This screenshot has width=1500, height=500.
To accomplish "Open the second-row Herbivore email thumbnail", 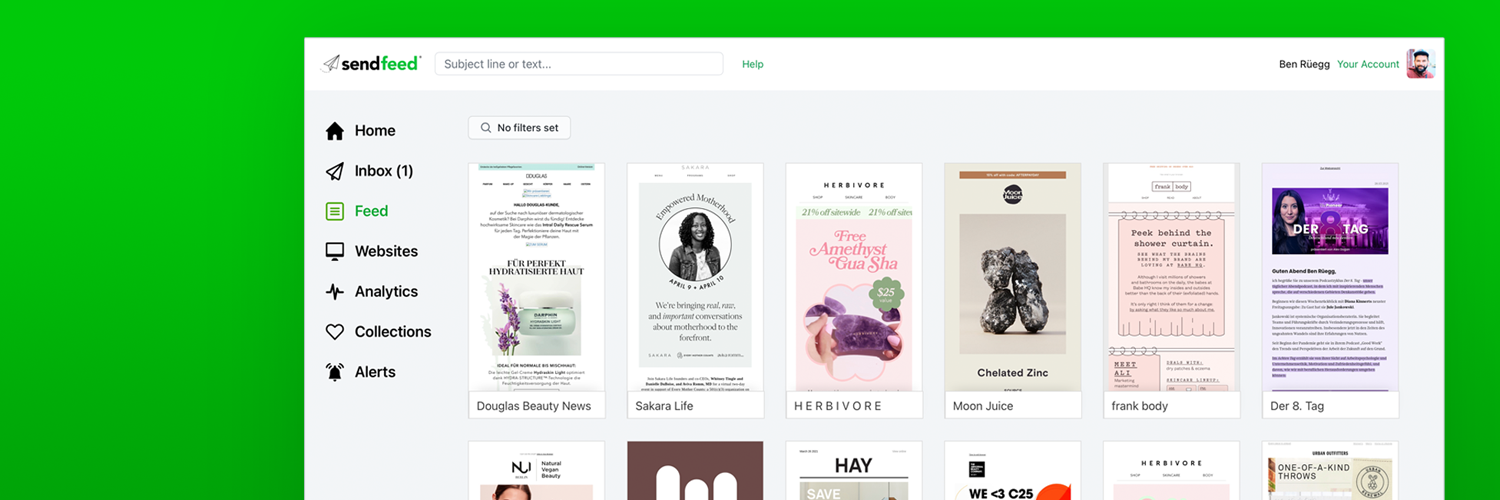I will tap(1172, 471).
